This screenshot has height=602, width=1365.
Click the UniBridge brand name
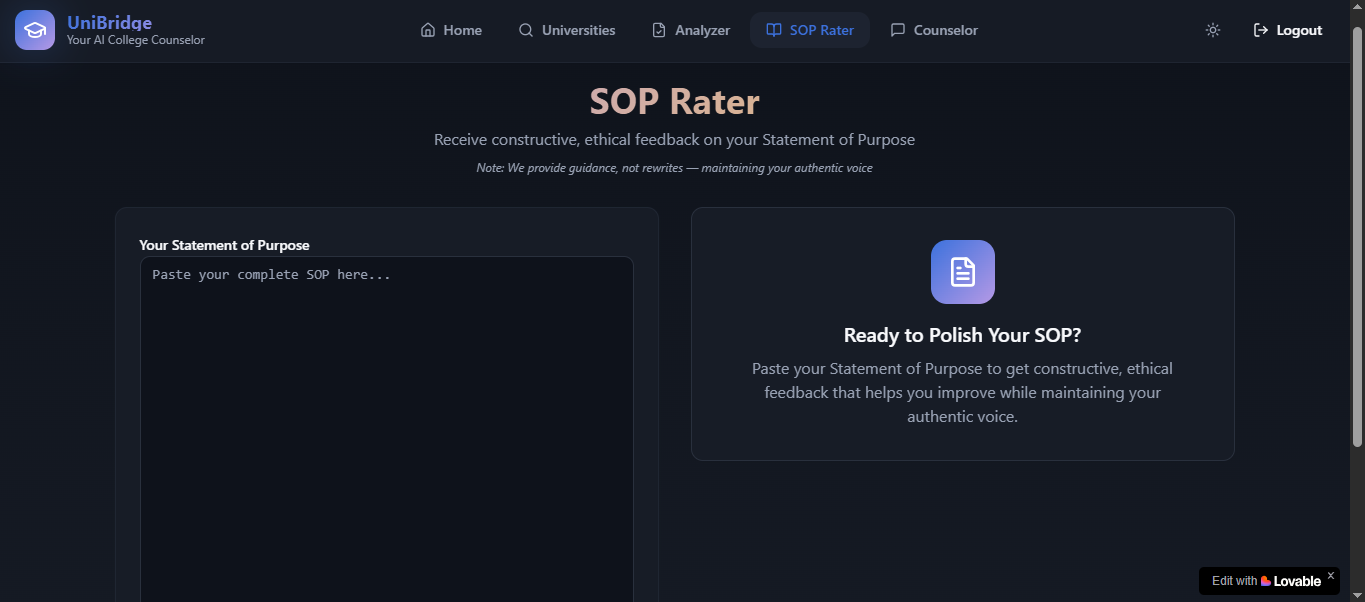tap(109, 22)
